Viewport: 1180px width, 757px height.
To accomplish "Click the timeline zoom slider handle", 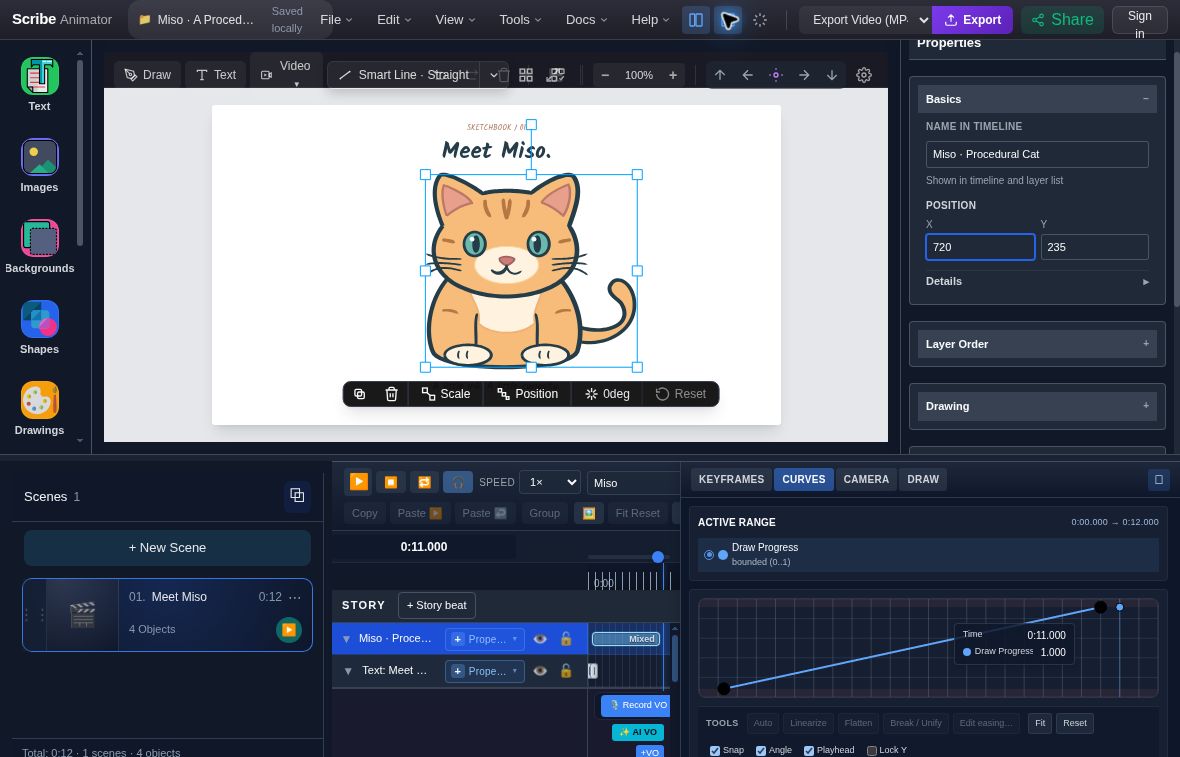I will point(658,557).
